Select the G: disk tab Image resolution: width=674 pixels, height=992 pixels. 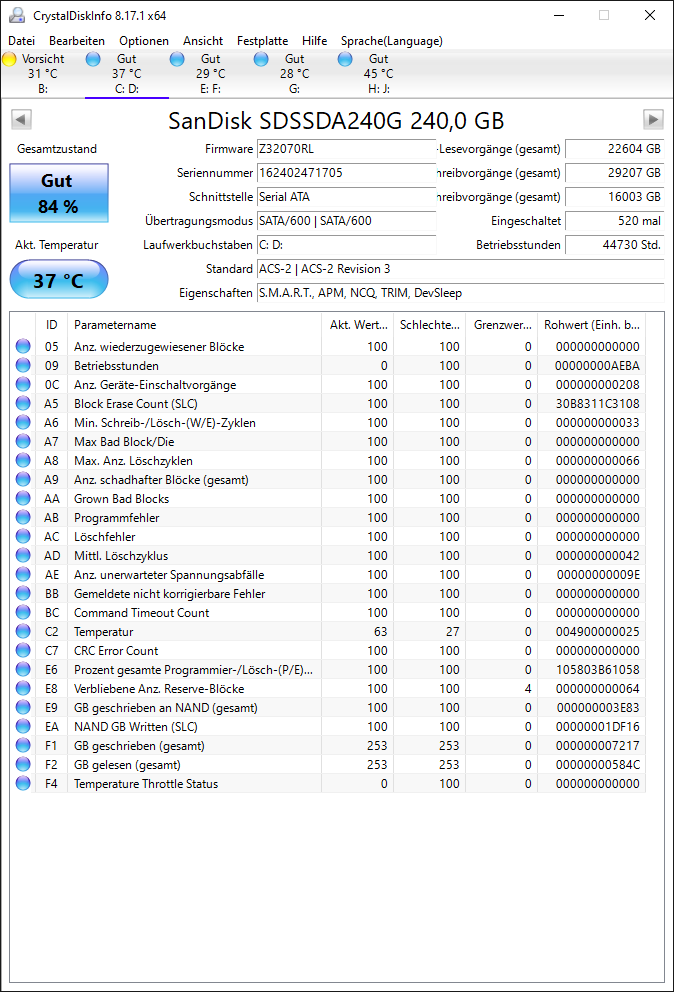[294, 73]
